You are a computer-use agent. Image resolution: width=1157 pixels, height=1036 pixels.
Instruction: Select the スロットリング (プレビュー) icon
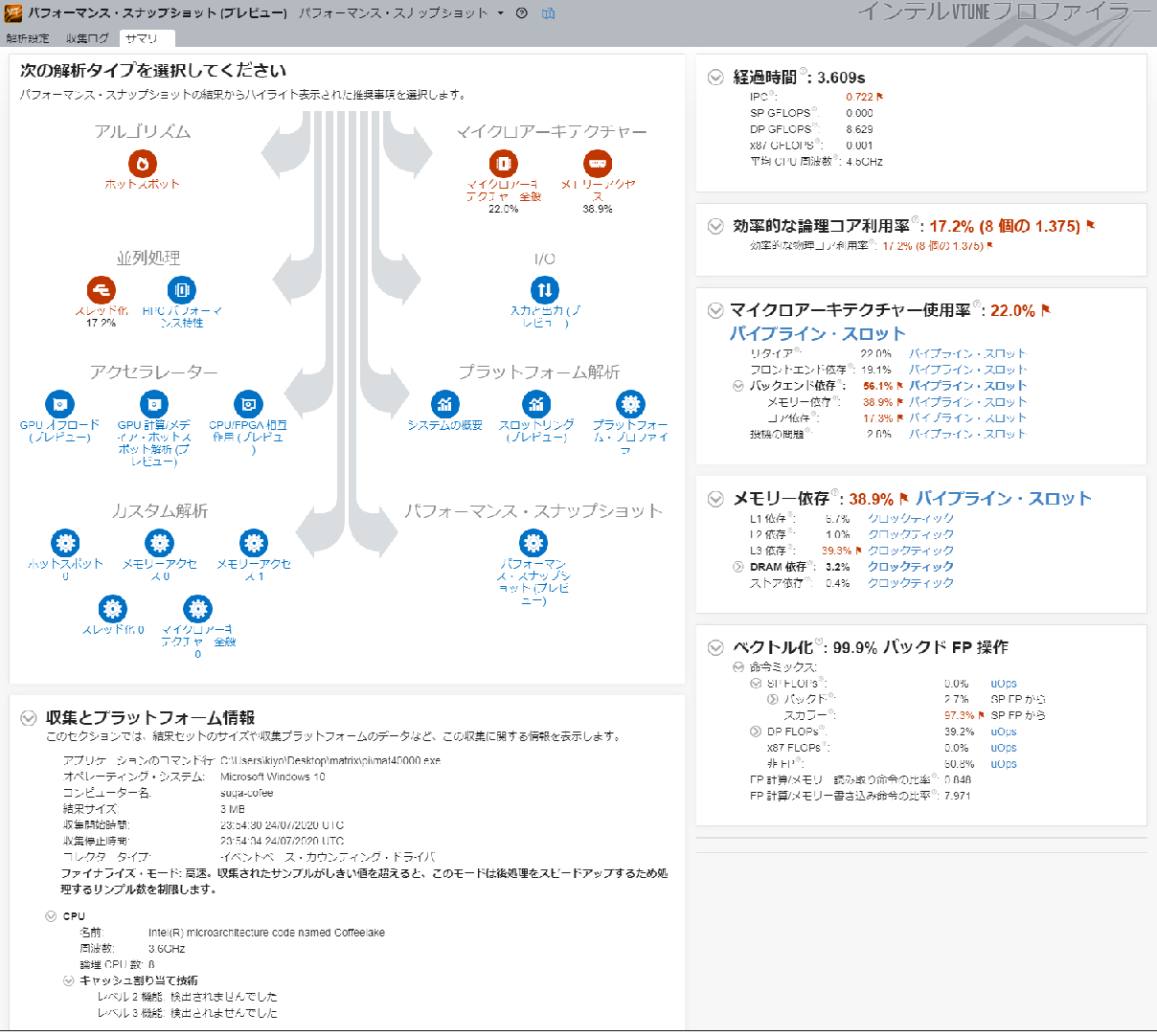click(536, 404)
